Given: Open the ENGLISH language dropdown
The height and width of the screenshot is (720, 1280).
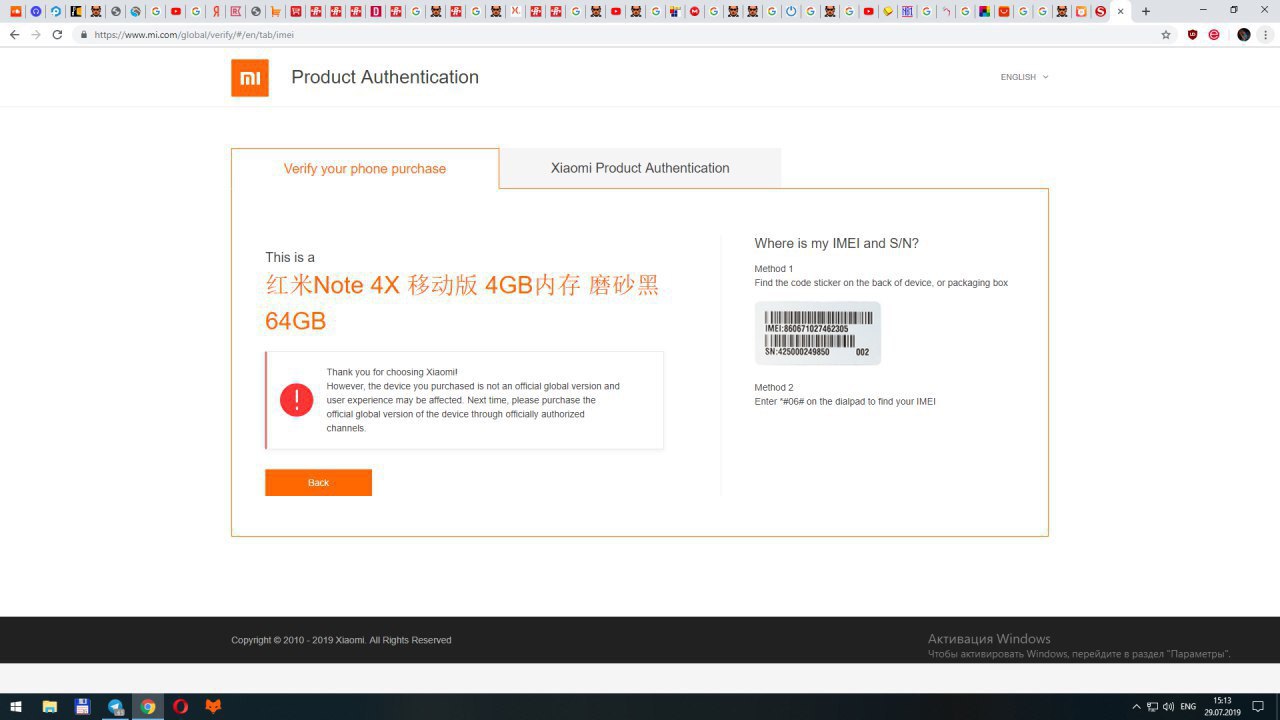Looking at the screenshot, I should (x=1024, y=77).
